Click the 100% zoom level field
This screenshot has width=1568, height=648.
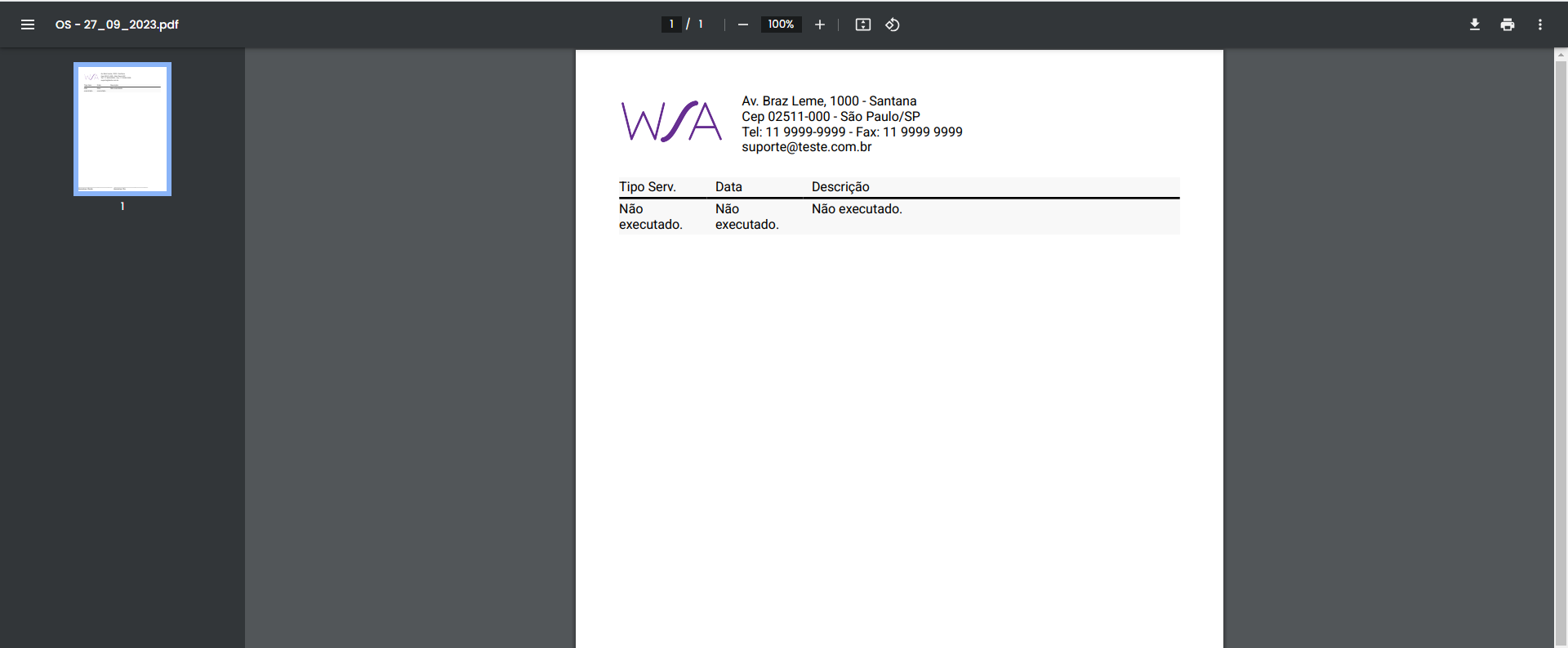781,25
